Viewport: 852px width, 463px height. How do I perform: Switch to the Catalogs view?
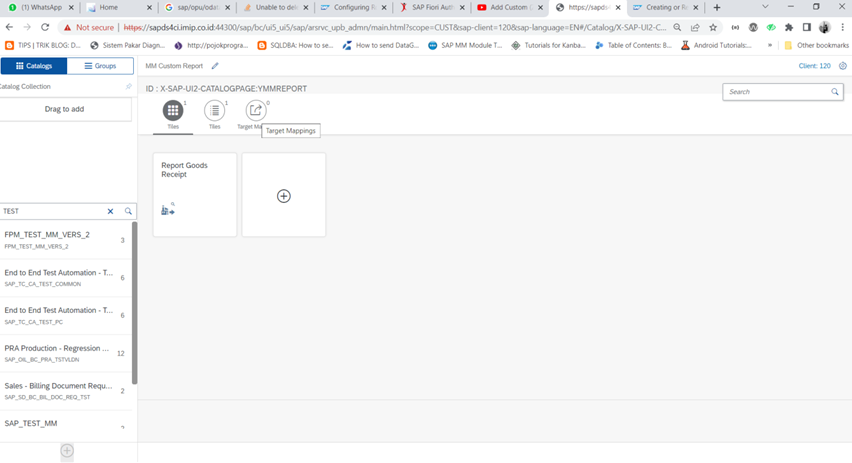point(34,66)
